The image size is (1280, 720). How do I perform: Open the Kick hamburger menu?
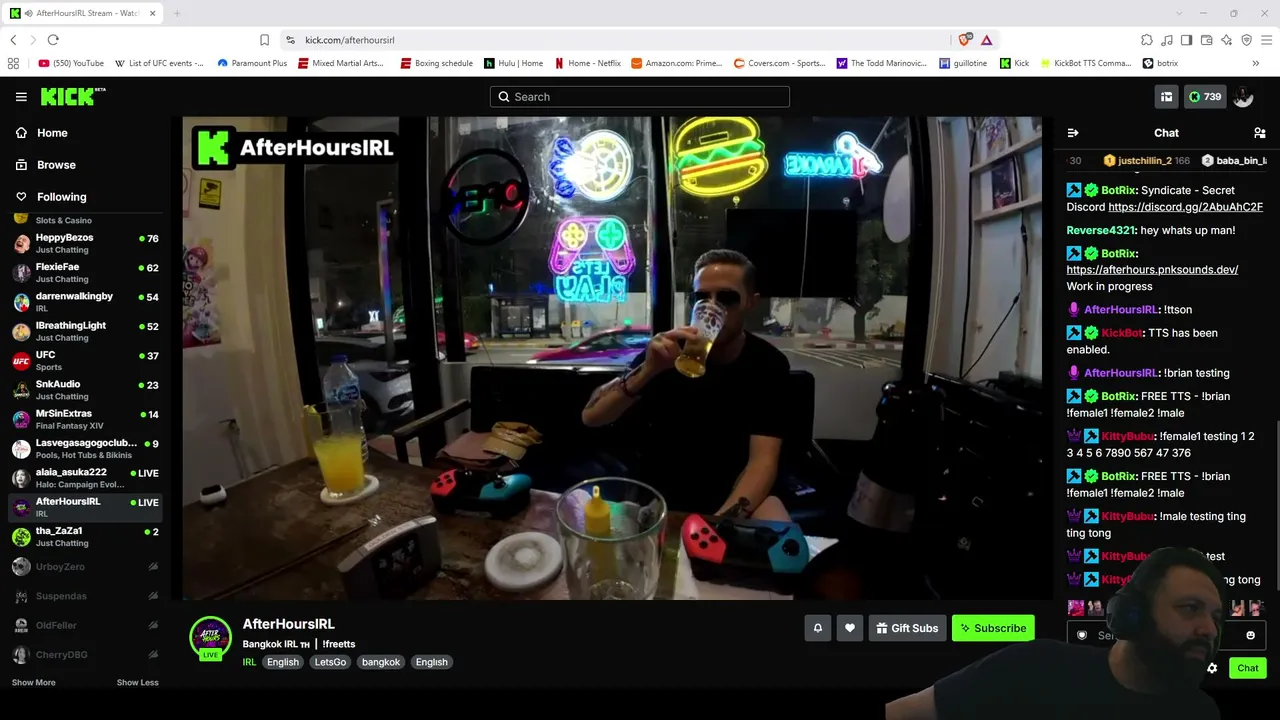[21, 97]
